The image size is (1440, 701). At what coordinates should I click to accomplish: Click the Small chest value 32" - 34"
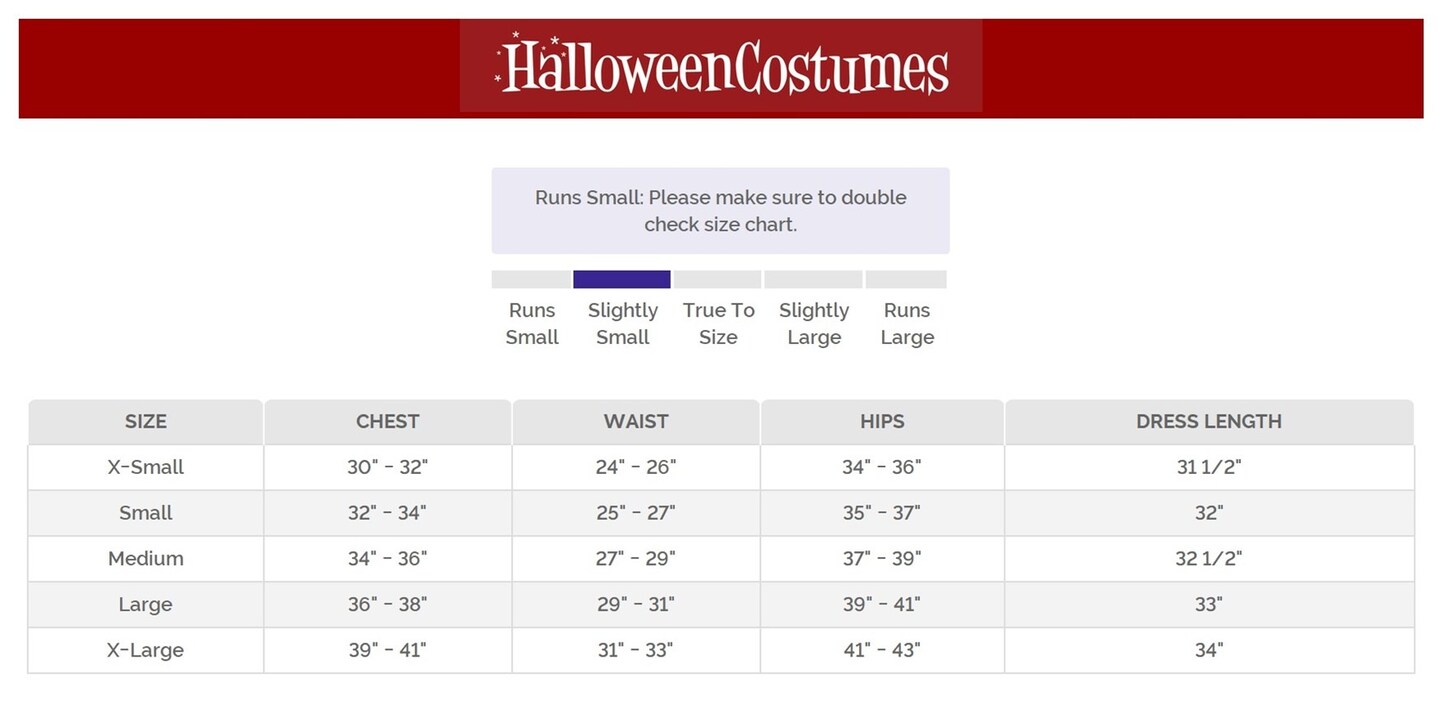click(387, 513)
